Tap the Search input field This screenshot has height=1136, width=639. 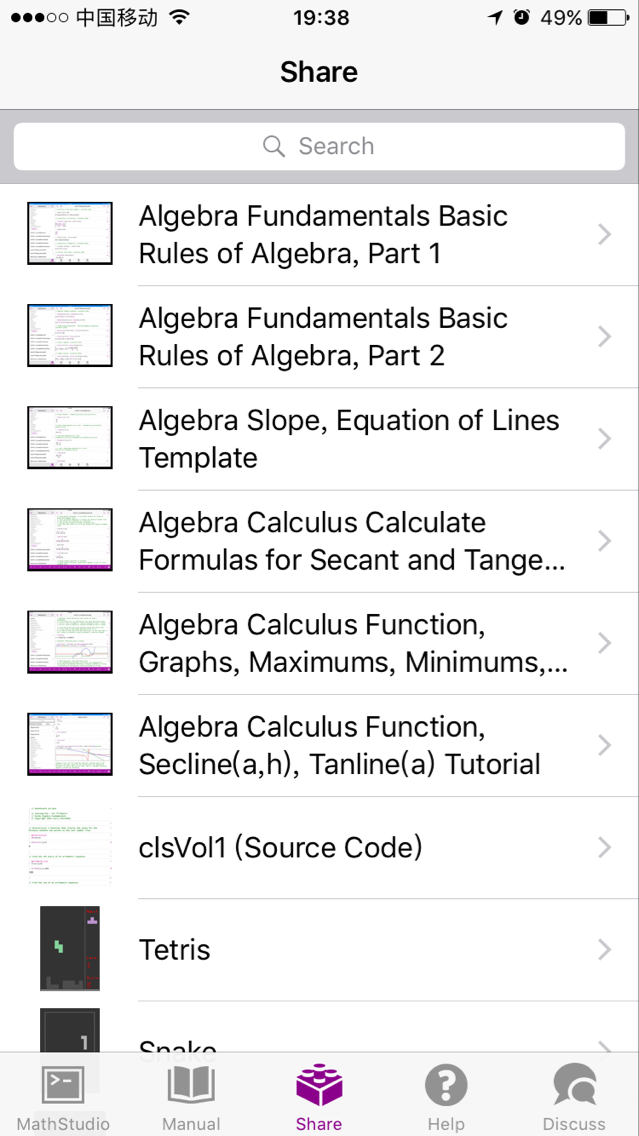(319, 146)
